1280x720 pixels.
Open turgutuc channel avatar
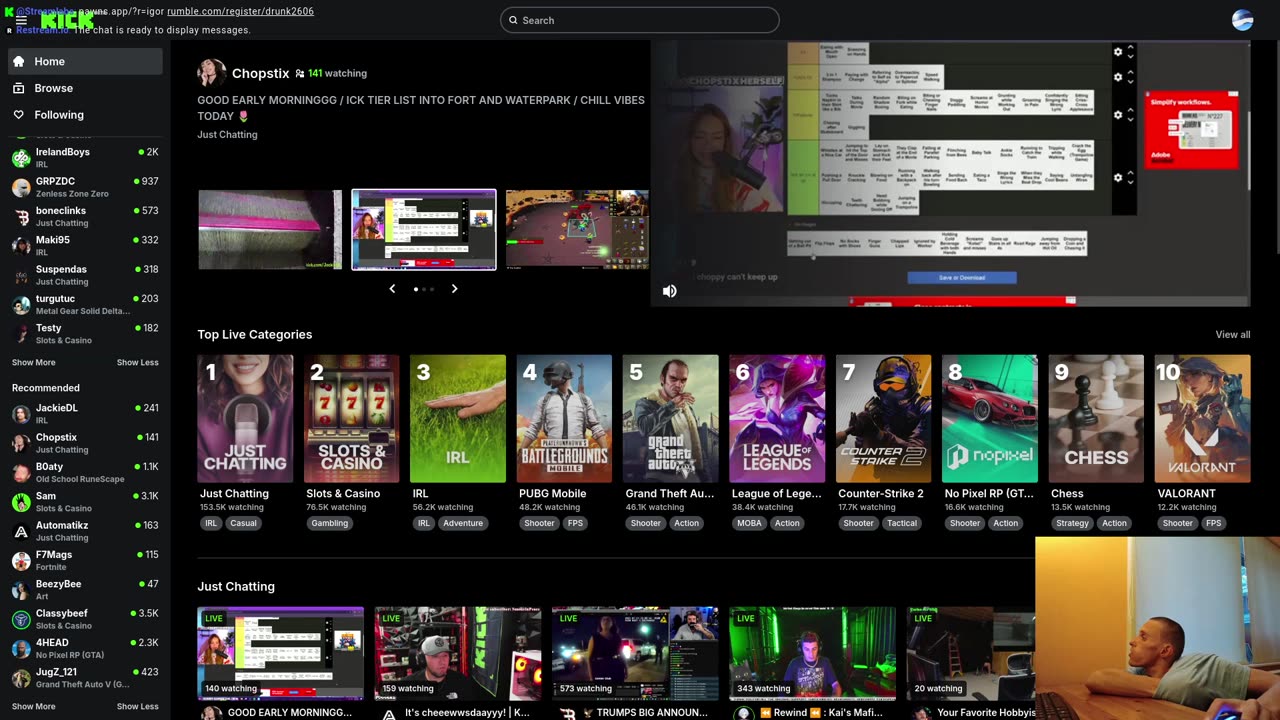pos(21,305)
